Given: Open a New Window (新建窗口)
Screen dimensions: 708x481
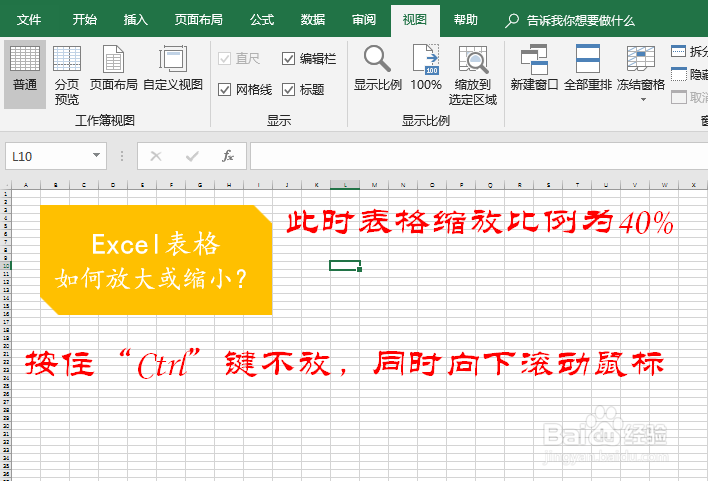Looking at the screenshot, I should click(534, 68).
